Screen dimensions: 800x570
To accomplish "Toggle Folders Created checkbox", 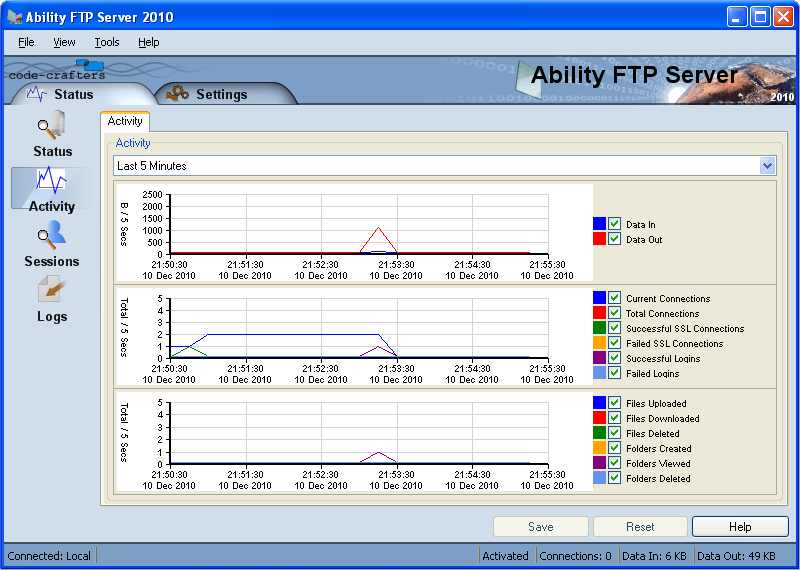I will click(x=614, y=448).
